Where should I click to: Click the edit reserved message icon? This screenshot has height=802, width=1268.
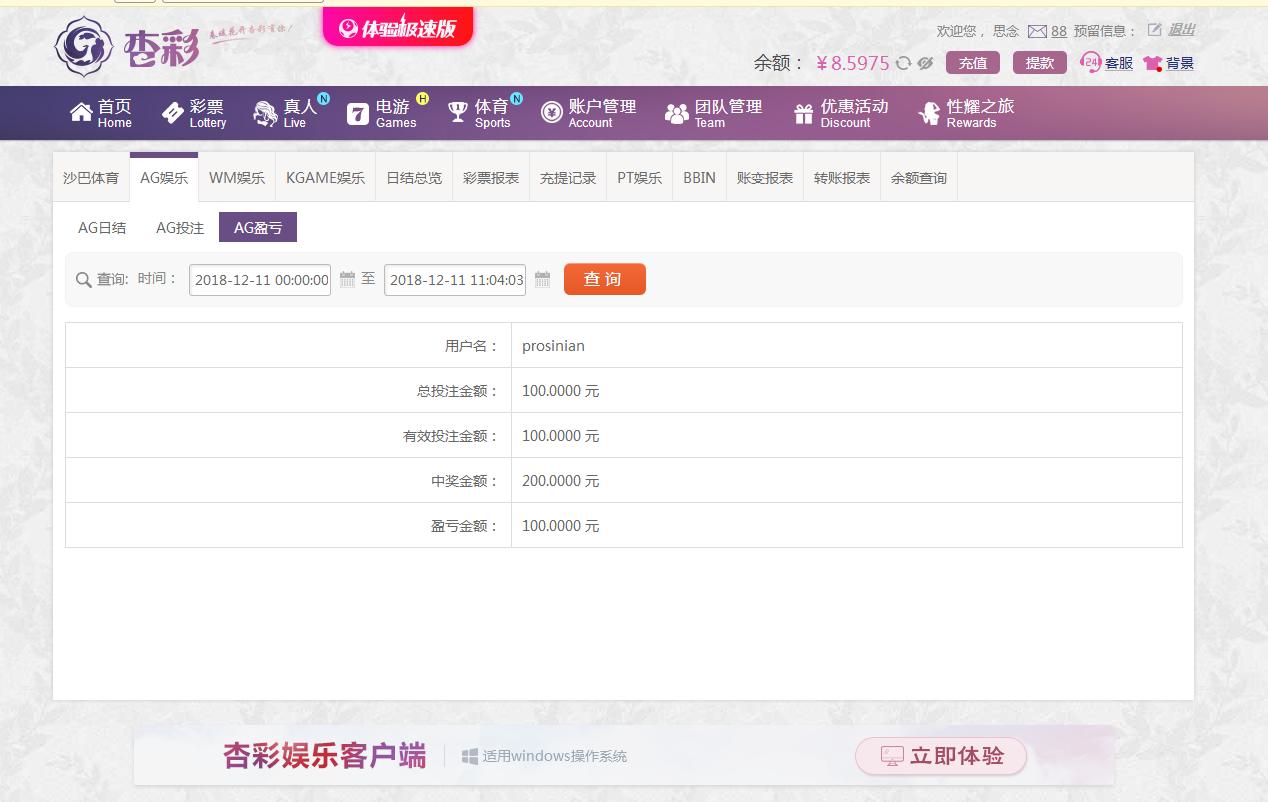[x=1155, y=30]
